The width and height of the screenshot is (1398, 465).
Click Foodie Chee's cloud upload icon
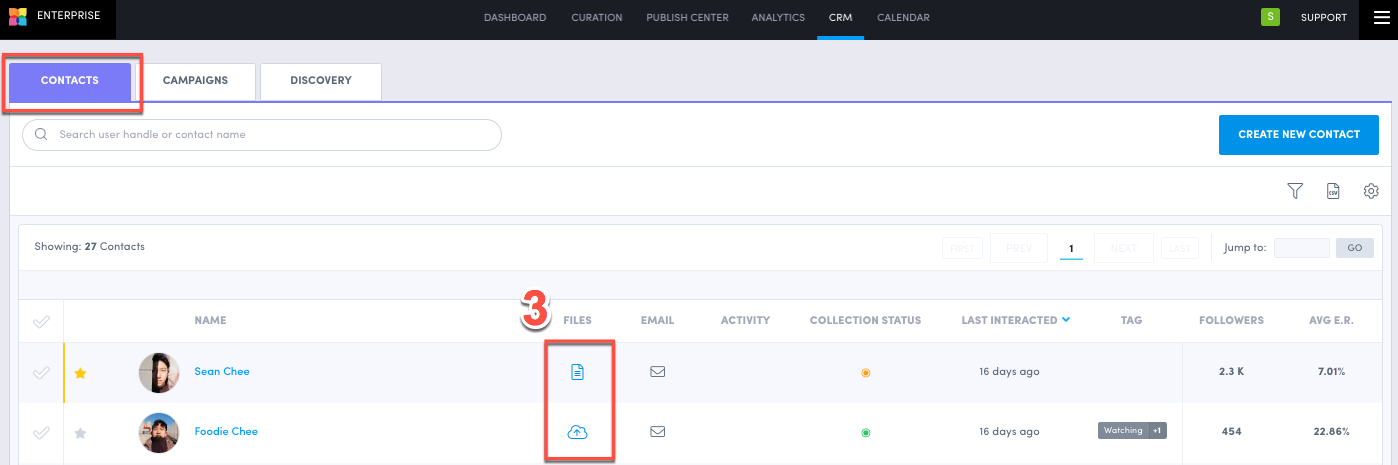tap(577, 432)
